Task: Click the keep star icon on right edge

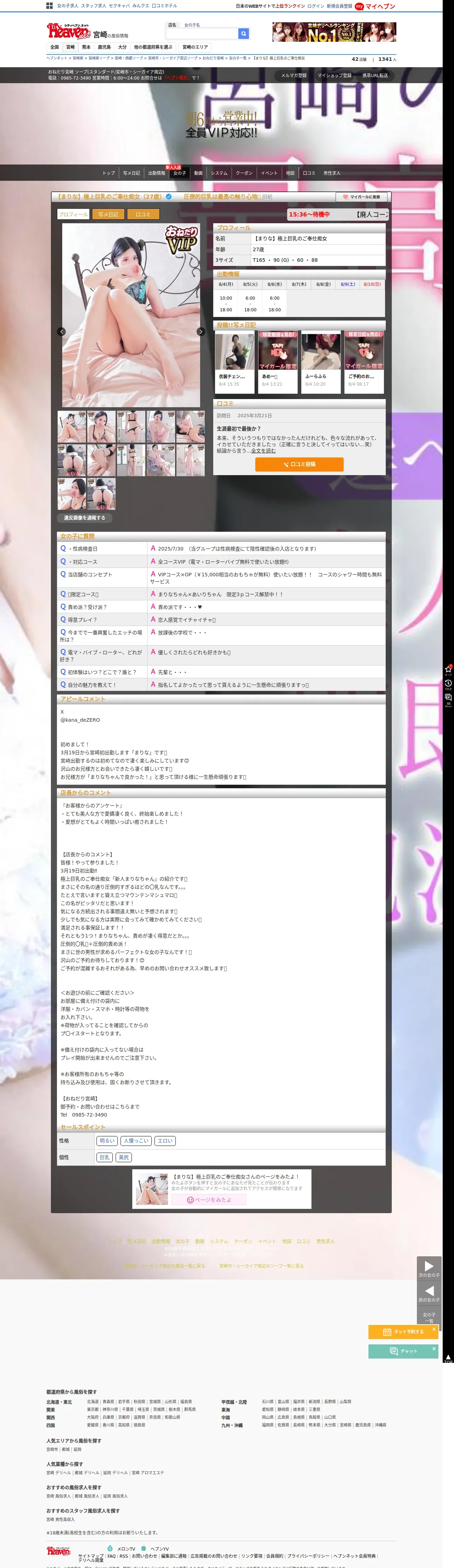Action: coord(449,670)
